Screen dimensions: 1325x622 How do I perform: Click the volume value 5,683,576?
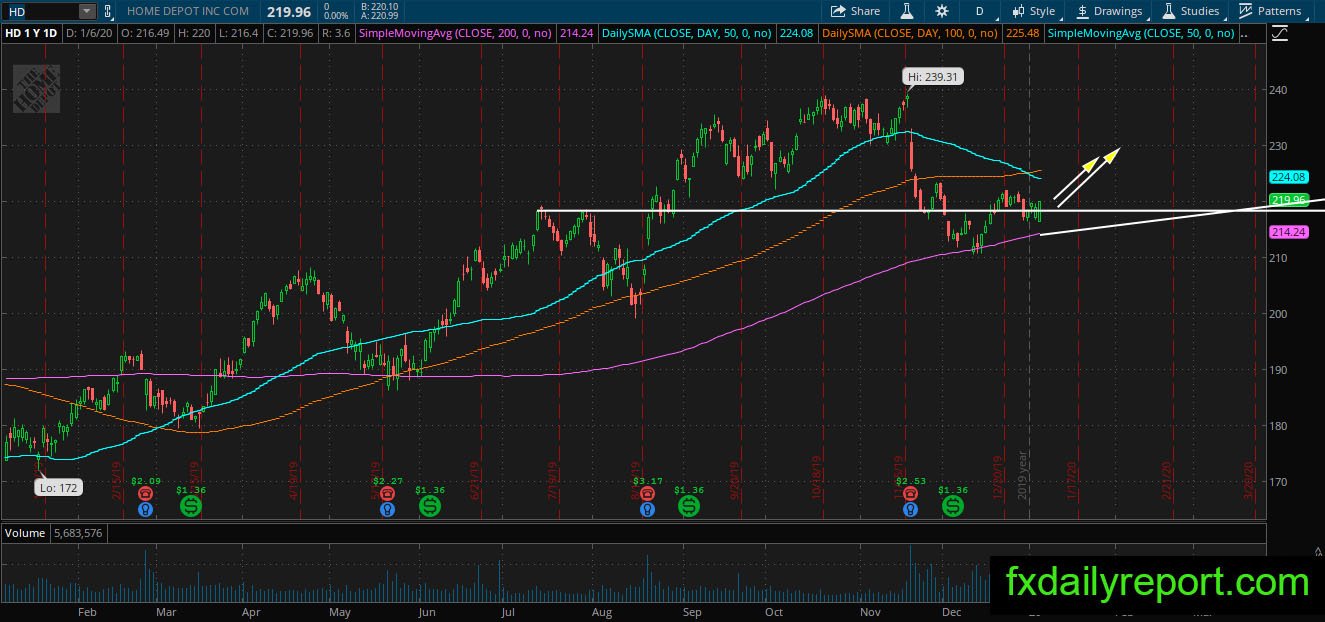(77, 533)
